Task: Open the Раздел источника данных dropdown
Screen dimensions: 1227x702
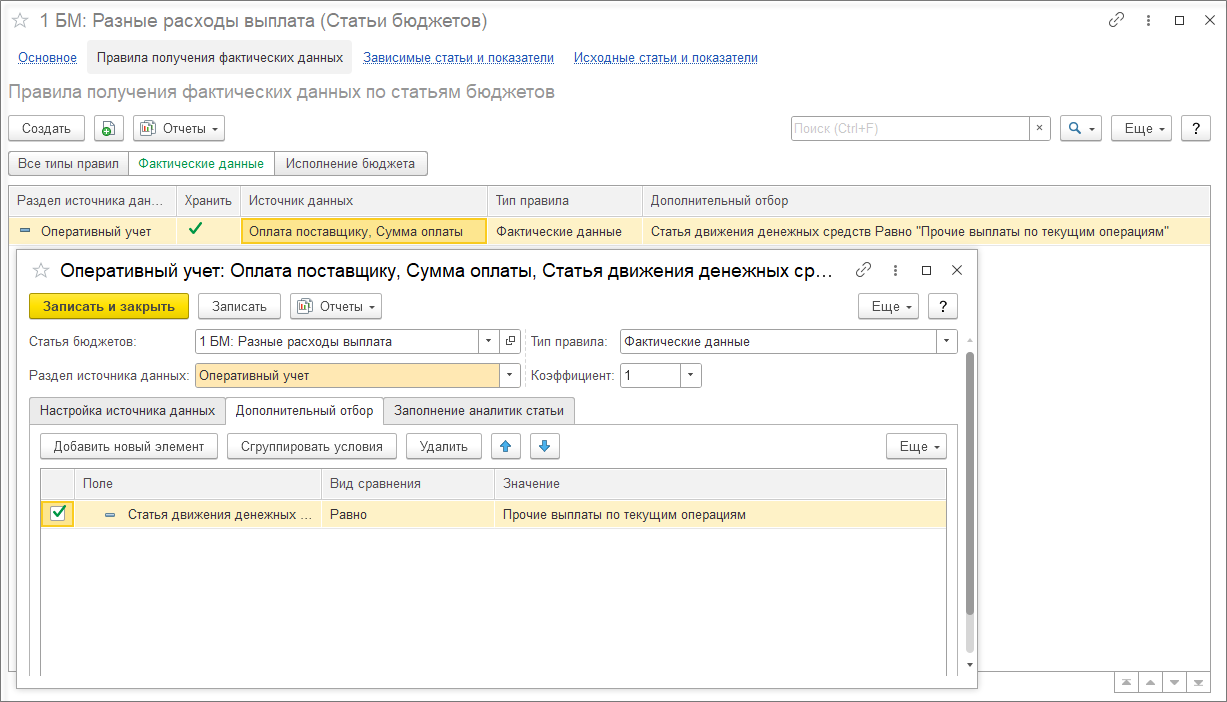Action: (511, 375)
